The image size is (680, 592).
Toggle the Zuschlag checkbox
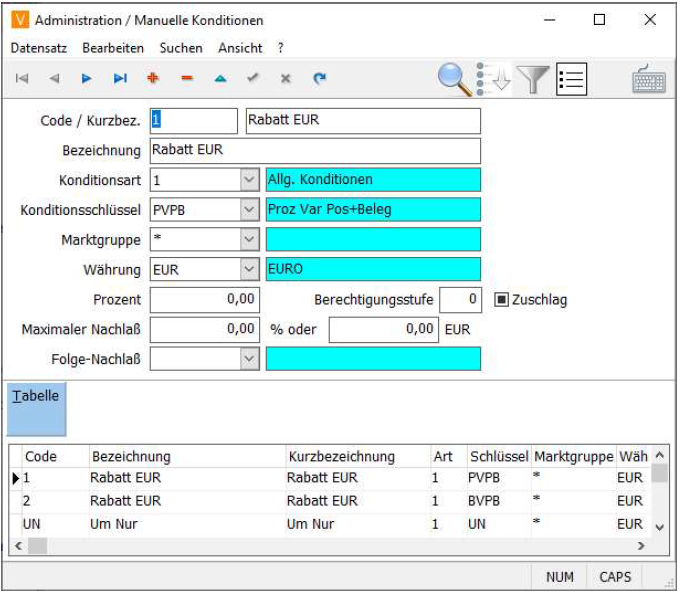coord(502,299)
